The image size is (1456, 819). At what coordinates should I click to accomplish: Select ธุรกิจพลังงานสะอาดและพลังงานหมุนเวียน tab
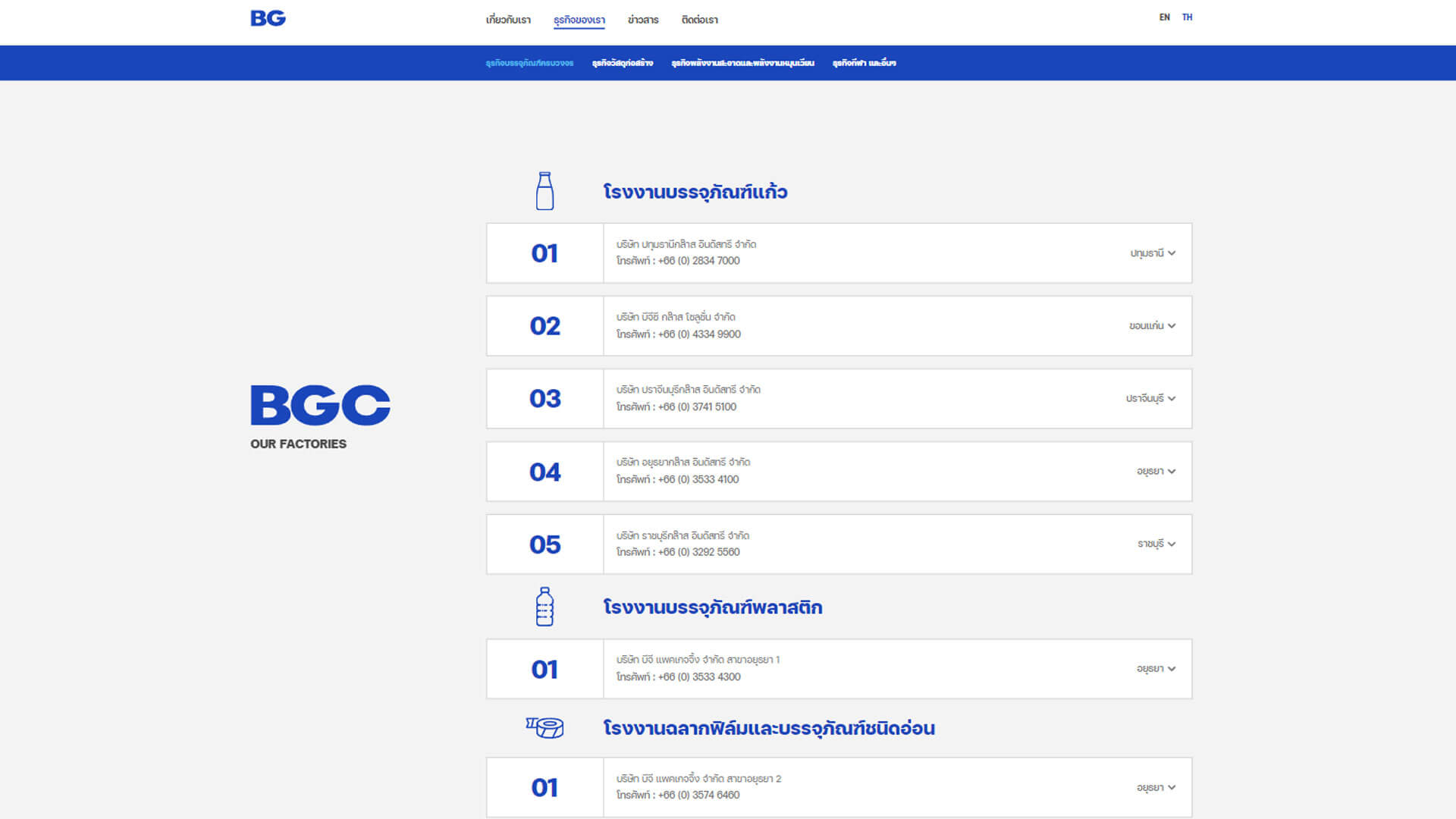point(742,63)
